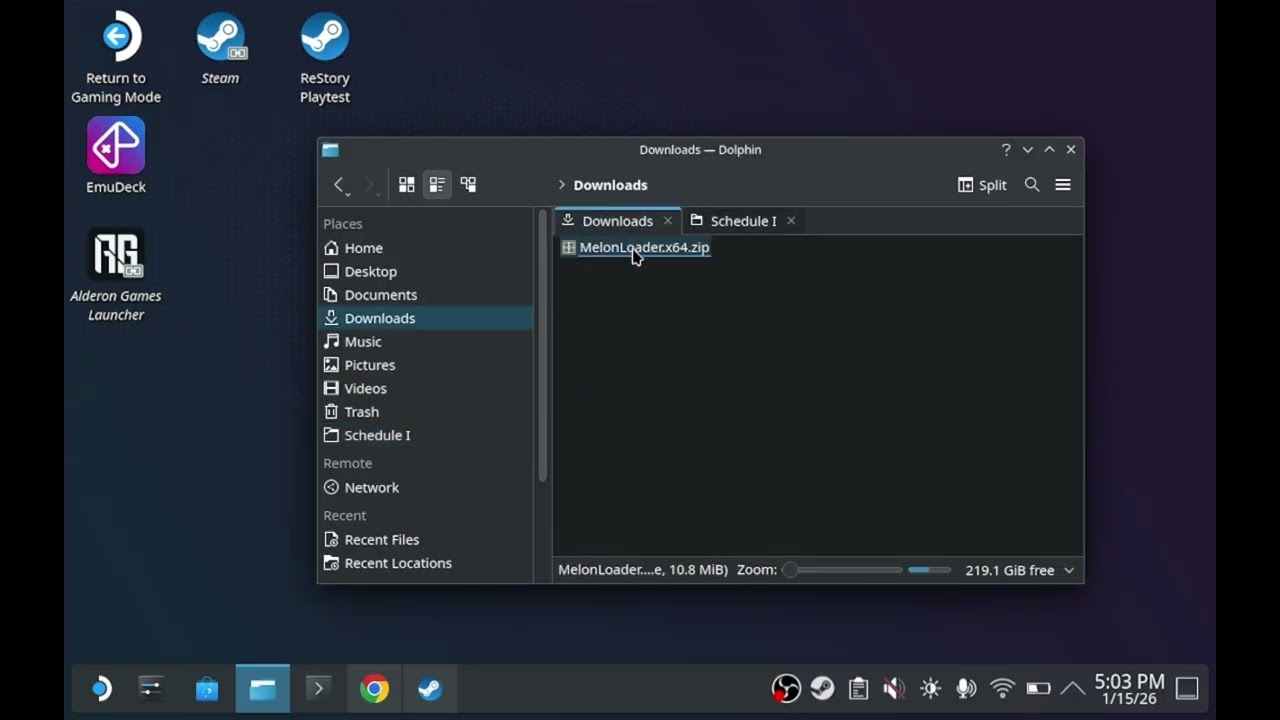Open Desktop in Places panel

426,271
